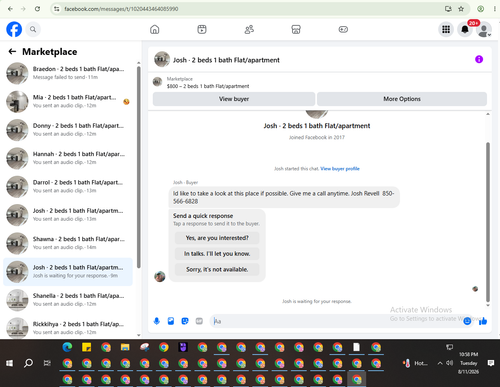Open the account profile menu
Screen dimensions: 500x387
(x=484, y=29)
